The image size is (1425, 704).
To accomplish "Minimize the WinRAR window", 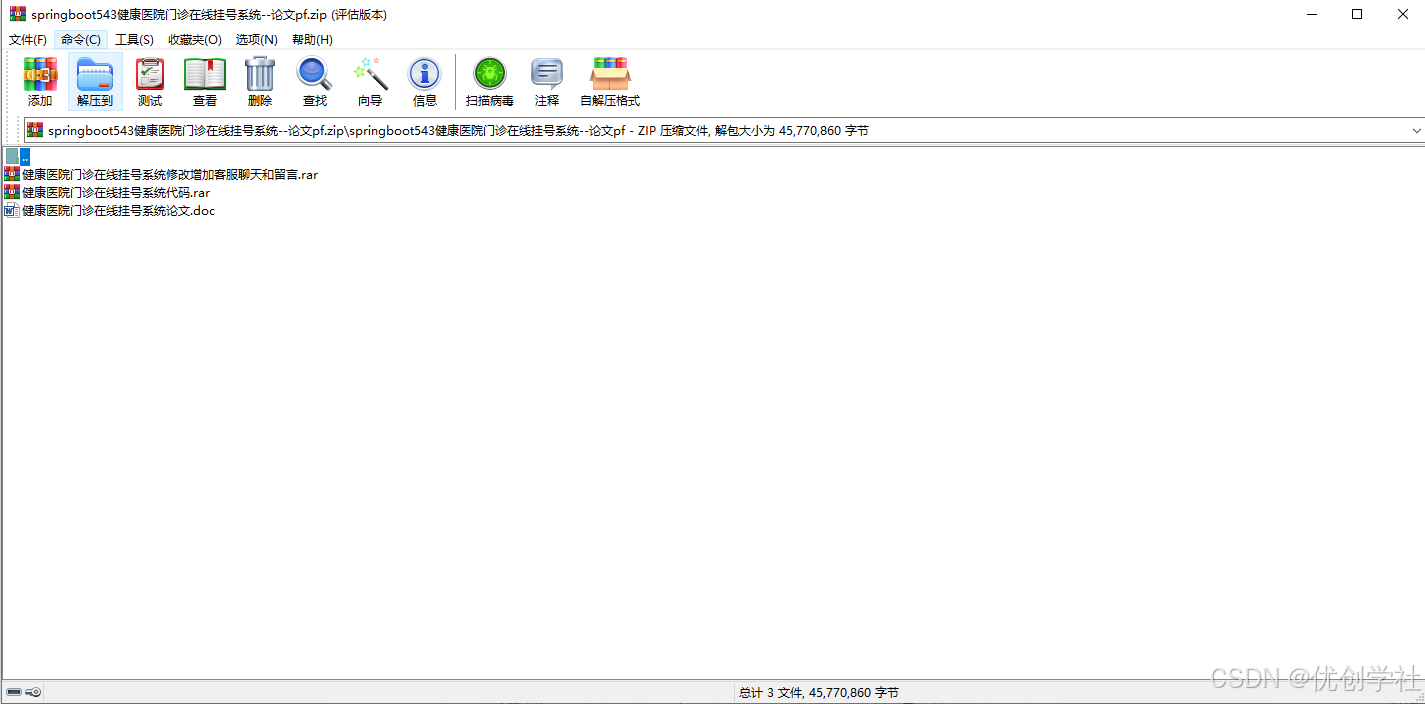I will point(1311,14).
